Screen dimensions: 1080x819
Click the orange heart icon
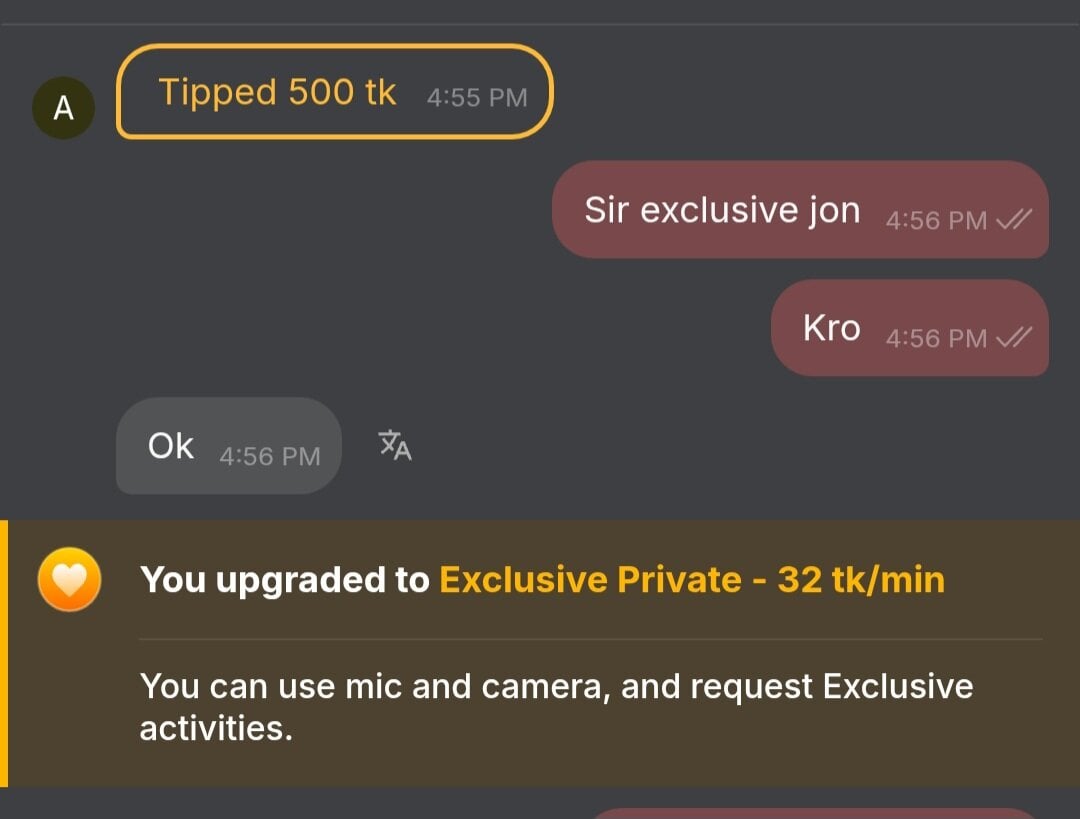pos(69,580)
